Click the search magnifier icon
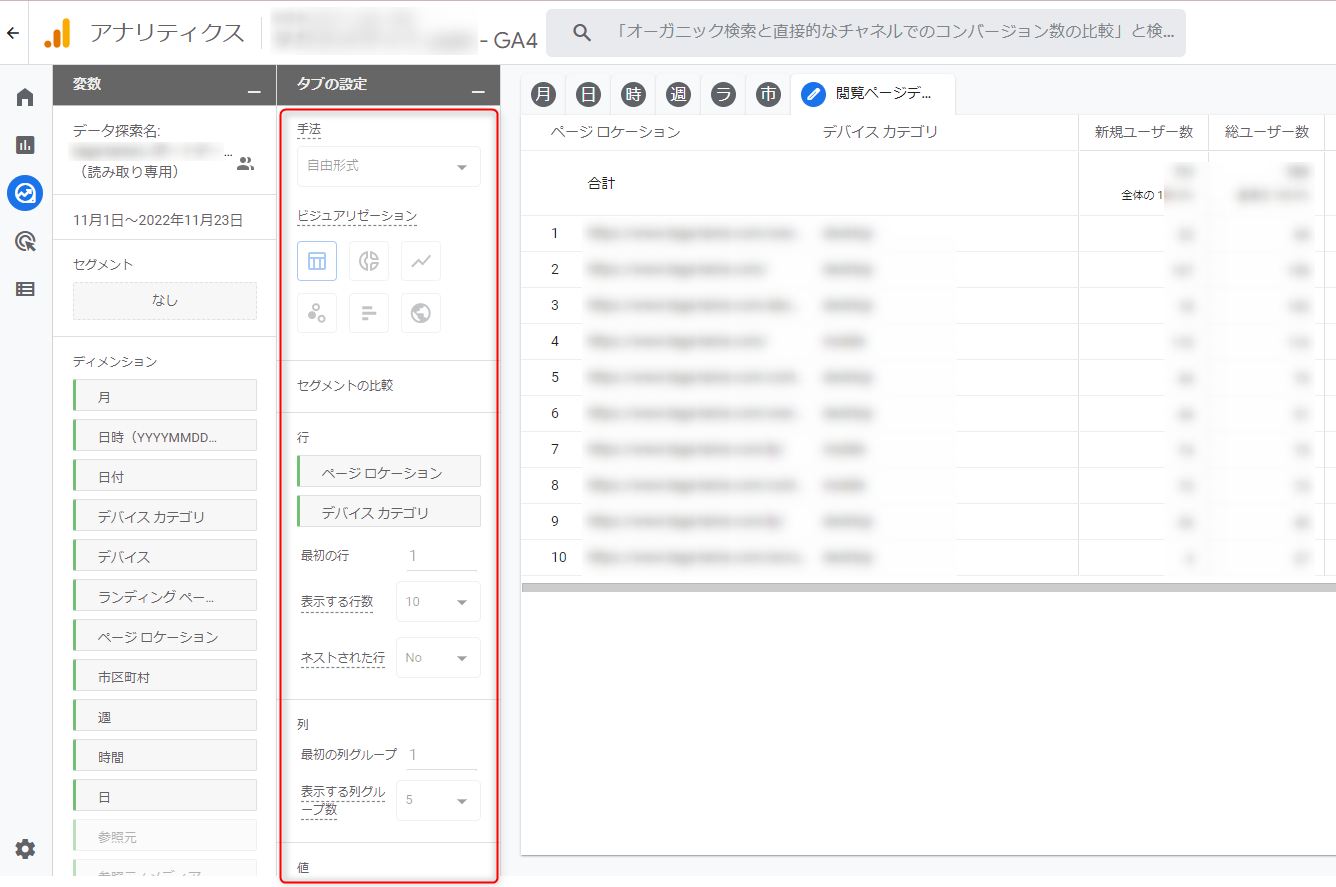 (x=583, y=33)
